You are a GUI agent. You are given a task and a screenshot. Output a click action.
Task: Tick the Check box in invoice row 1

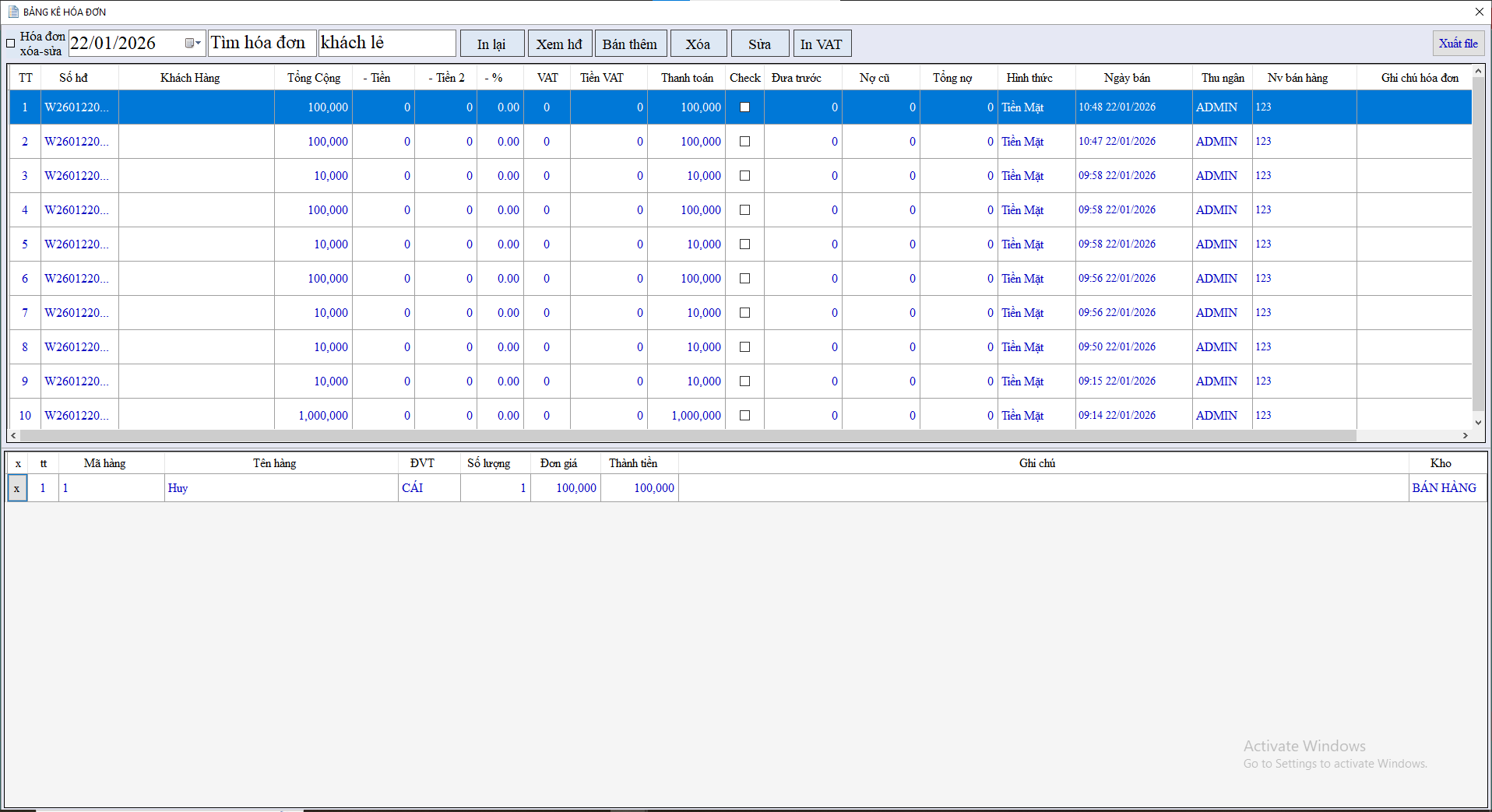744,107
